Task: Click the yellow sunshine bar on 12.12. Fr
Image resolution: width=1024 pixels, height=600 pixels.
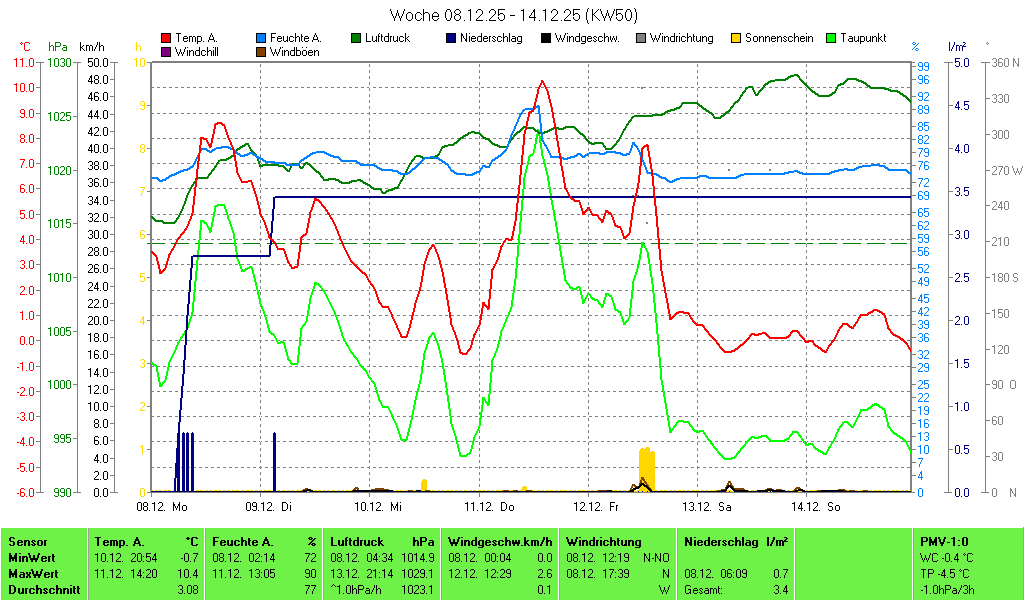Action: pos(647,468)
